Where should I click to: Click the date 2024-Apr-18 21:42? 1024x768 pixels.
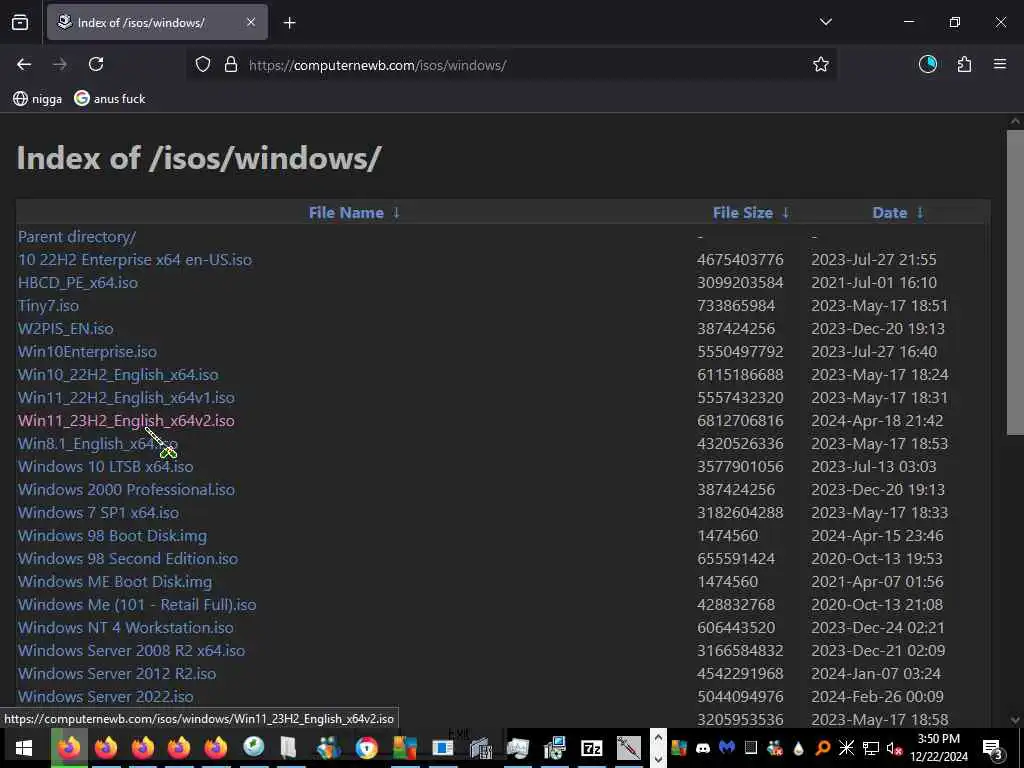pyautogui.click(x=877, y=421)
